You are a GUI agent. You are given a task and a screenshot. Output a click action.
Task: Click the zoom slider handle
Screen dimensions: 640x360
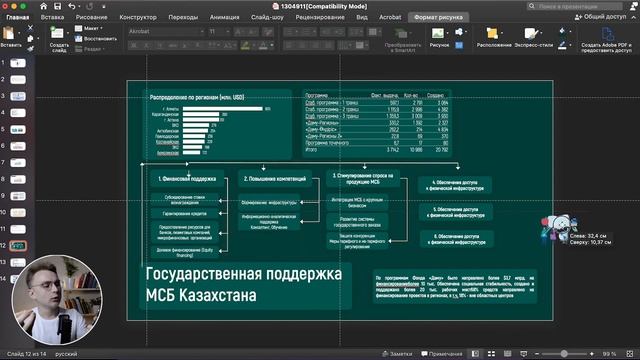(564, 354)
